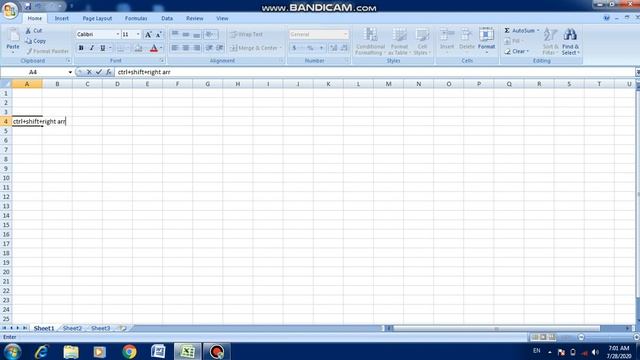The width and height of the screenshot is (640, 360).
Task: Open the Page Layout ribbon tab
Action: (97, 18)
